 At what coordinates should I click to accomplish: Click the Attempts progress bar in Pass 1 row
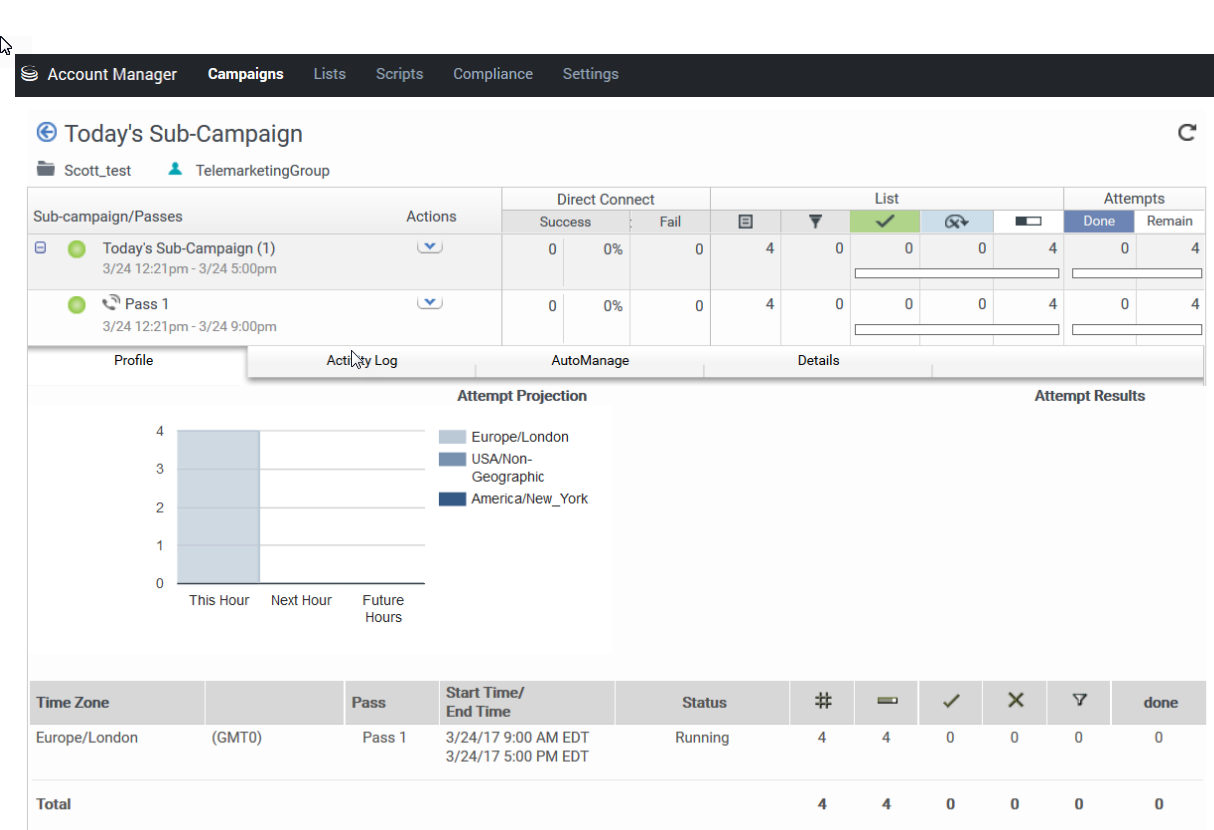(1137, 329)
